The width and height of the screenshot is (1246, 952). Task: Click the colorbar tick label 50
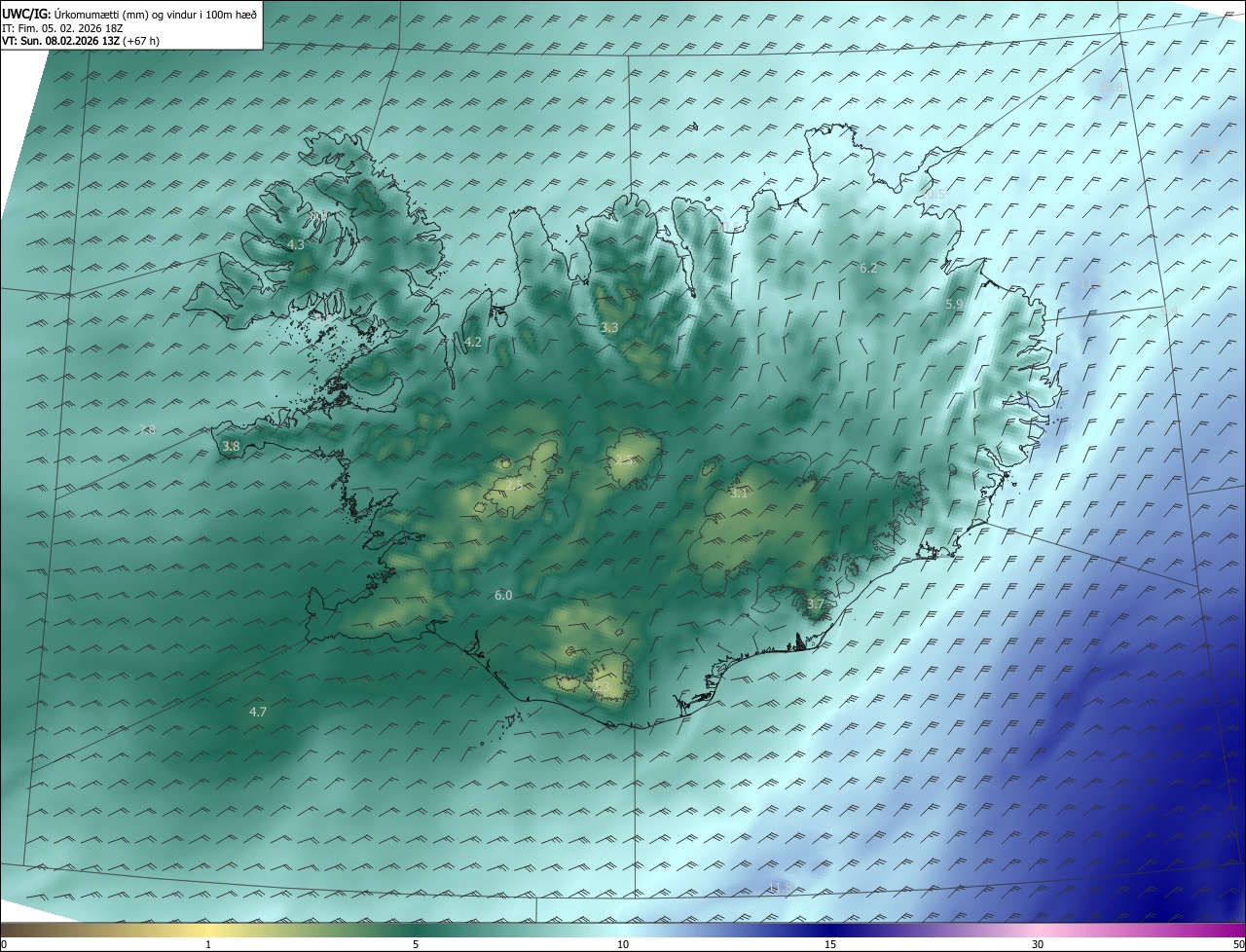tap(1238, 944)
